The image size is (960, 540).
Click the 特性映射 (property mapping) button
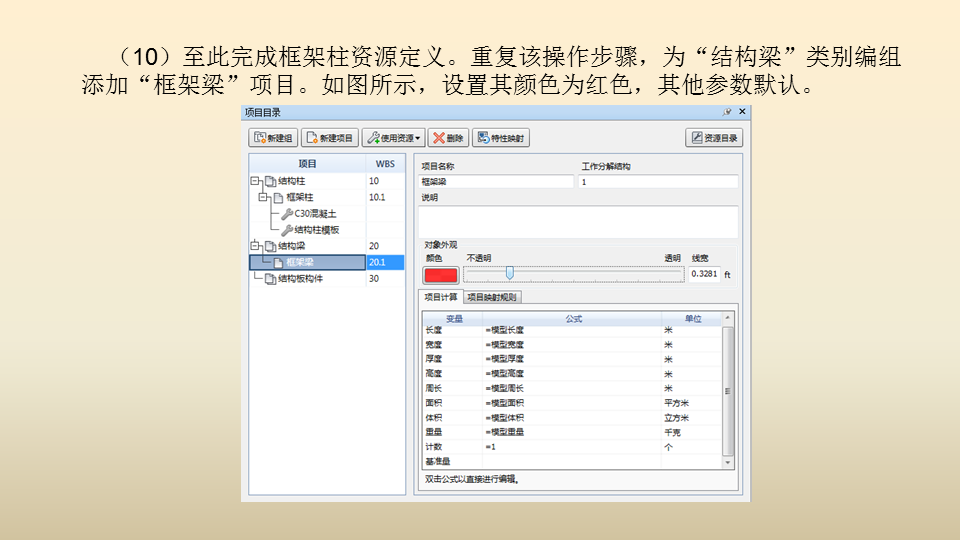pos(501,138)
